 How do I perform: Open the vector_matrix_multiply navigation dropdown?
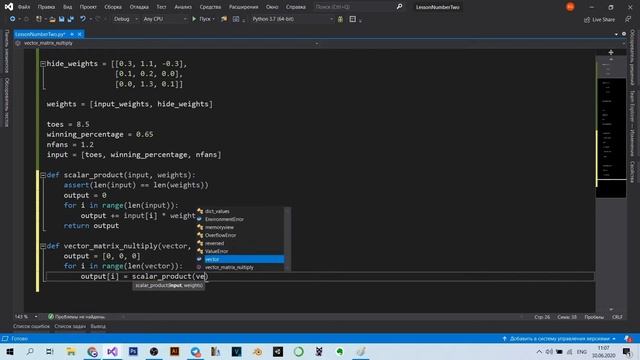(167, 43)
